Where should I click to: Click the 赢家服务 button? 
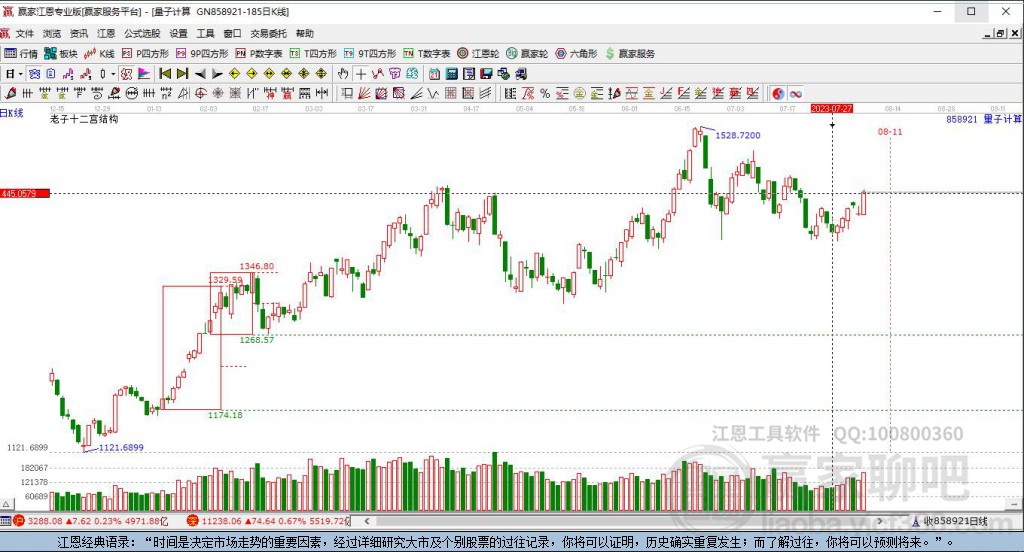[x=630, y=53]
